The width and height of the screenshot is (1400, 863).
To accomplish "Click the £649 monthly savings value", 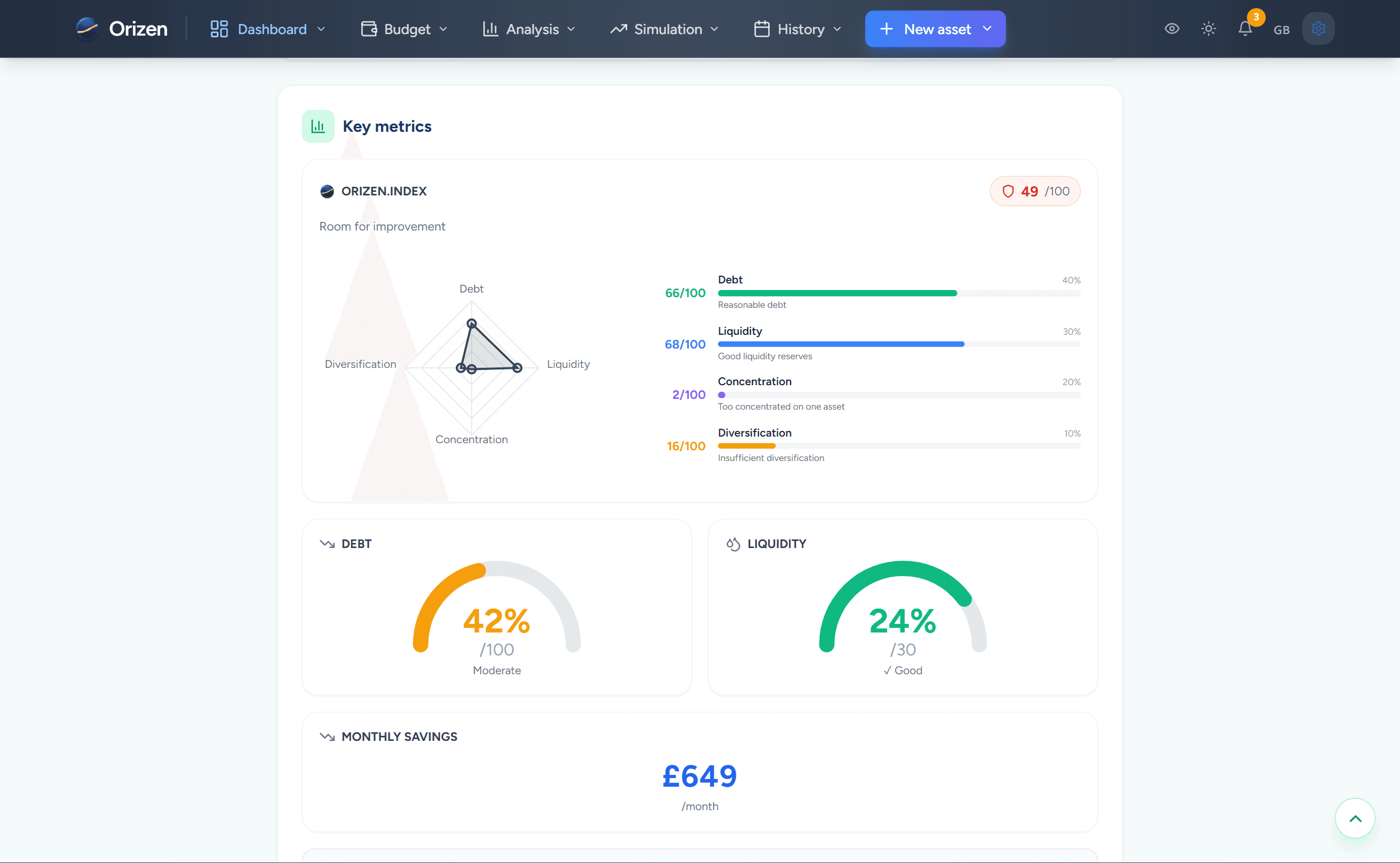I will click(x=699, y=776).
